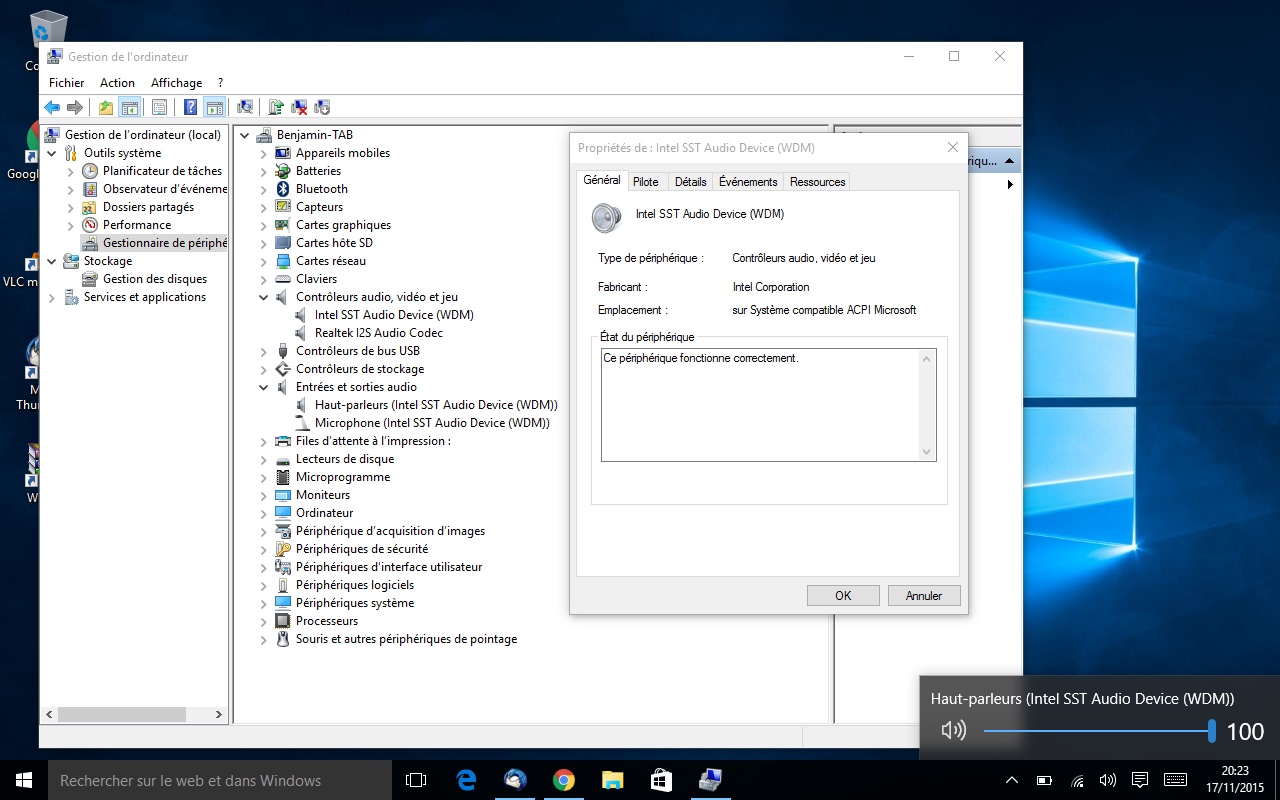Expand the Cartes graphiques node

[x=264, y=225]
